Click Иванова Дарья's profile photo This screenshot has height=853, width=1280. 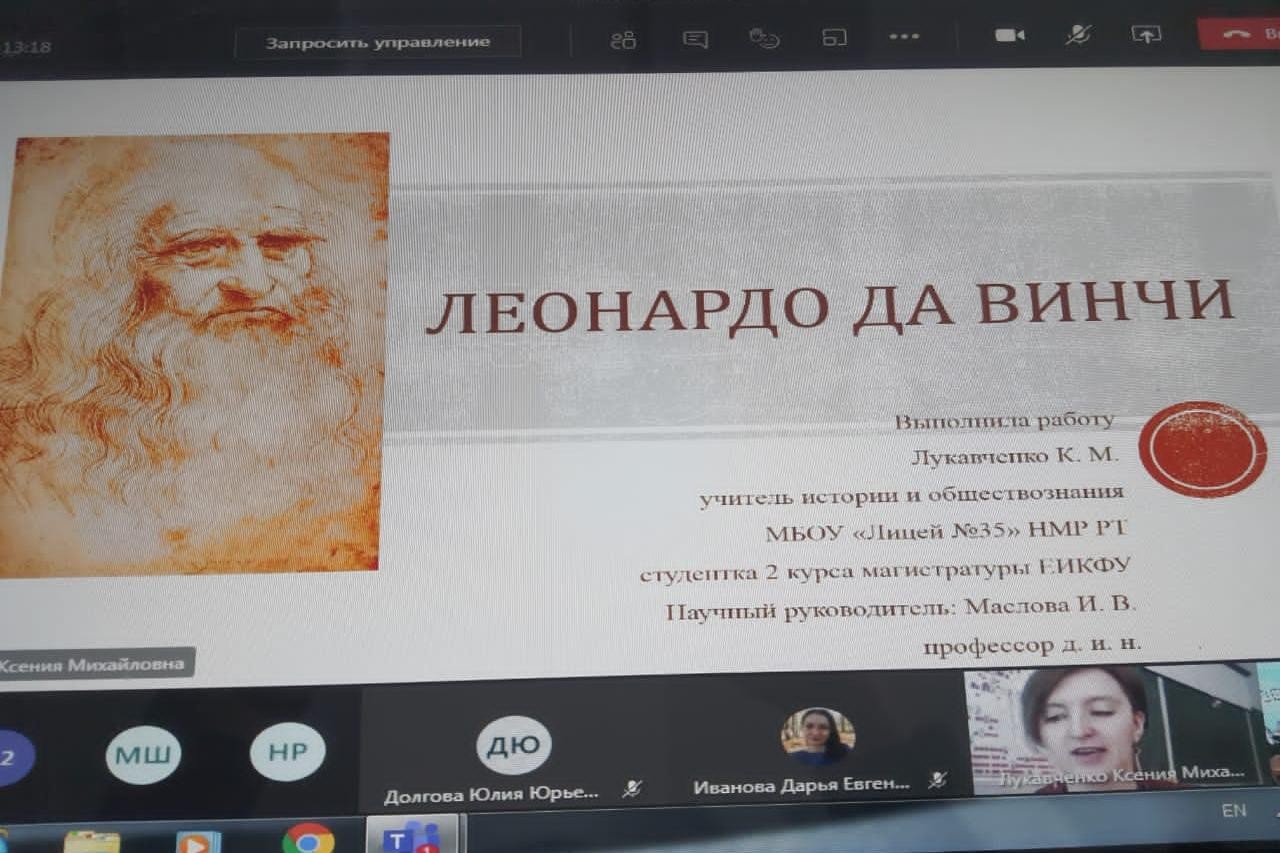pyautogui.click(x=818, y=737)
